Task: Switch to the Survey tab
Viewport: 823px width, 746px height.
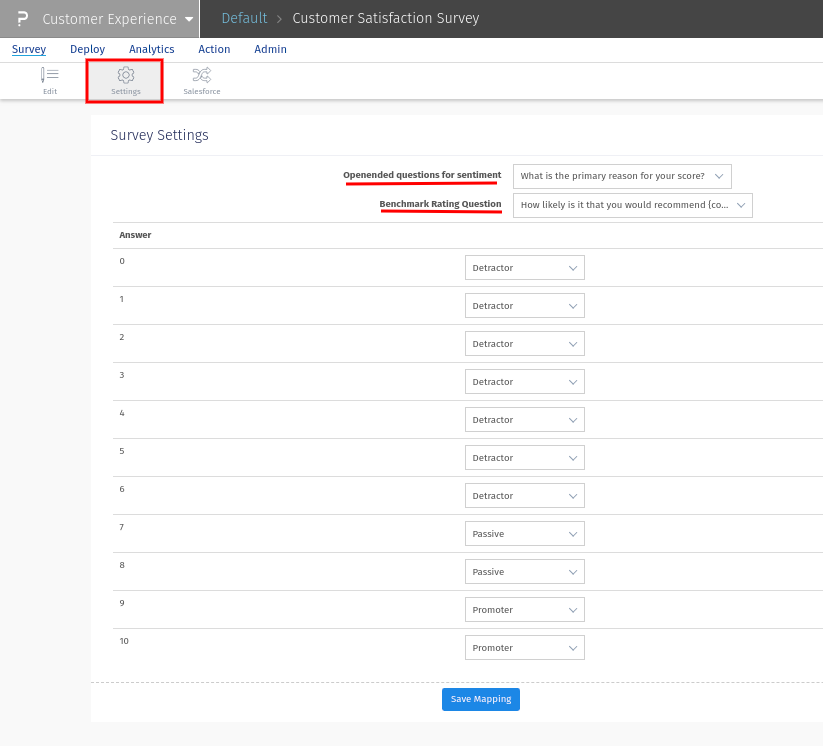Action: tap(28, 49)
